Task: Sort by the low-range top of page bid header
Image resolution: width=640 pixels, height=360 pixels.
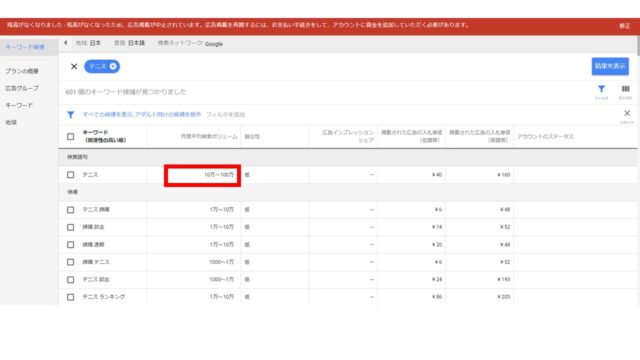Action: (x=411, y=136)
